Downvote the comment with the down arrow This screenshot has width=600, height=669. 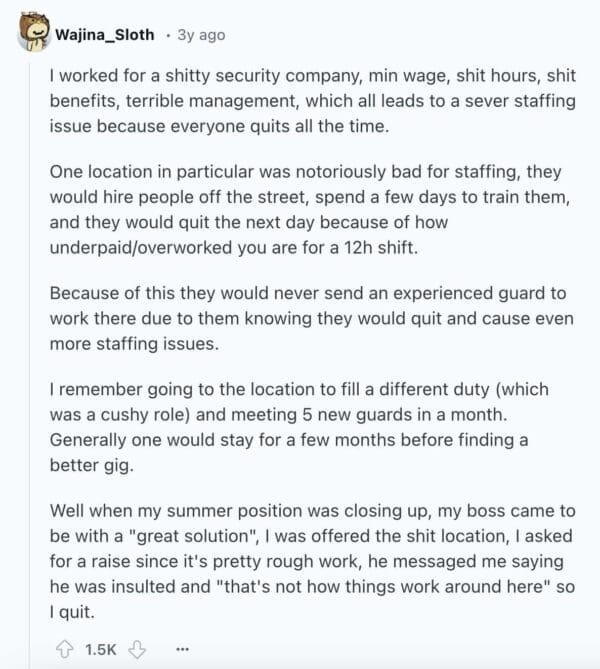point(138,649)
